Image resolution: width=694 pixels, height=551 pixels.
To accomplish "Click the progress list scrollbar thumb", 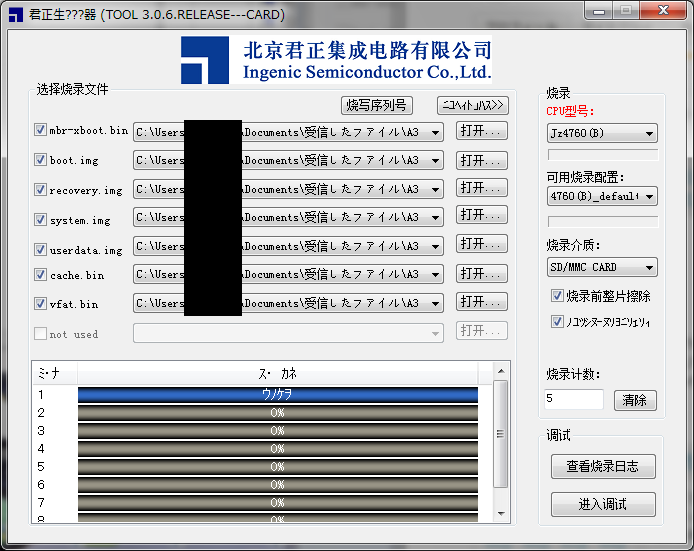I will [501, 434].
